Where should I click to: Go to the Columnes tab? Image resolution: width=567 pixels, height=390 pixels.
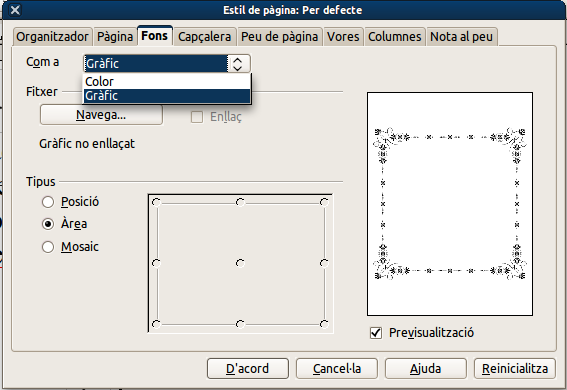click(395, 37)
